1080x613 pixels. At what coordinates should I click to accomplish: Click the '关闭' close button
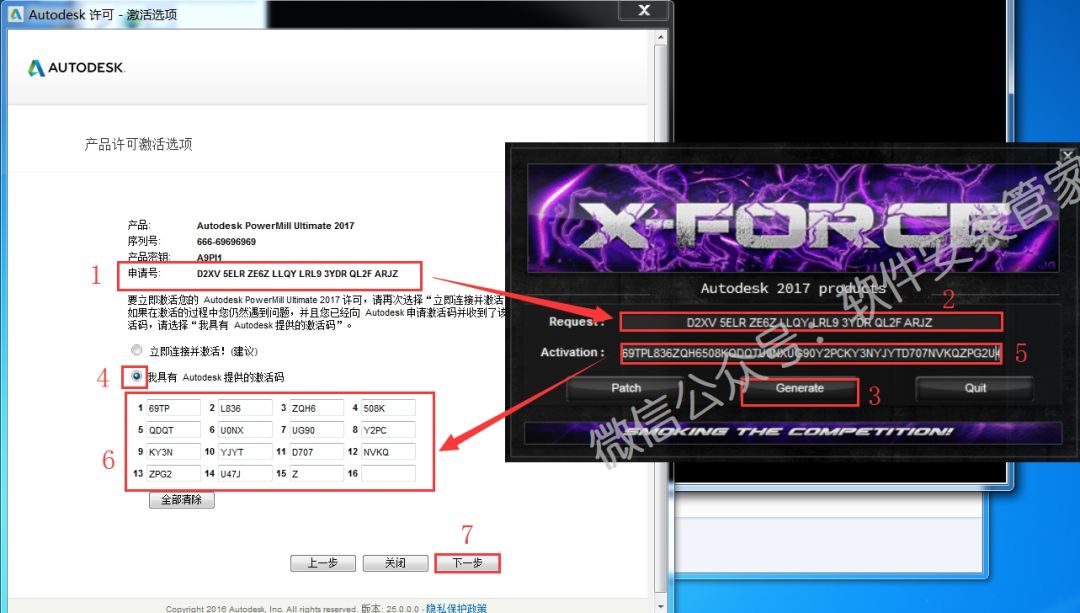click(x=395, y=563)
